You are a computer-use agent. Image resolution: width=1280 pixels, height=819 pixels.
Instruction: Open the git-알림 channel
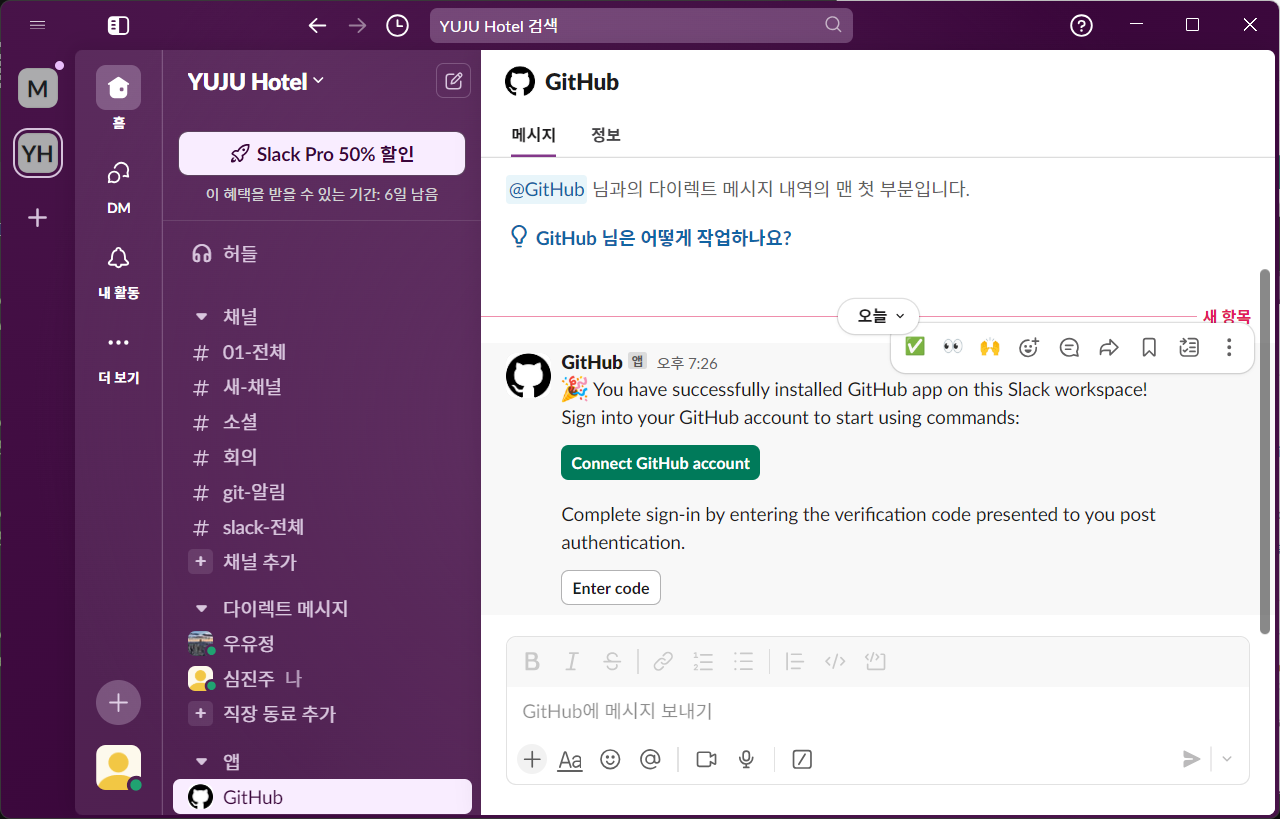[322, 492]
